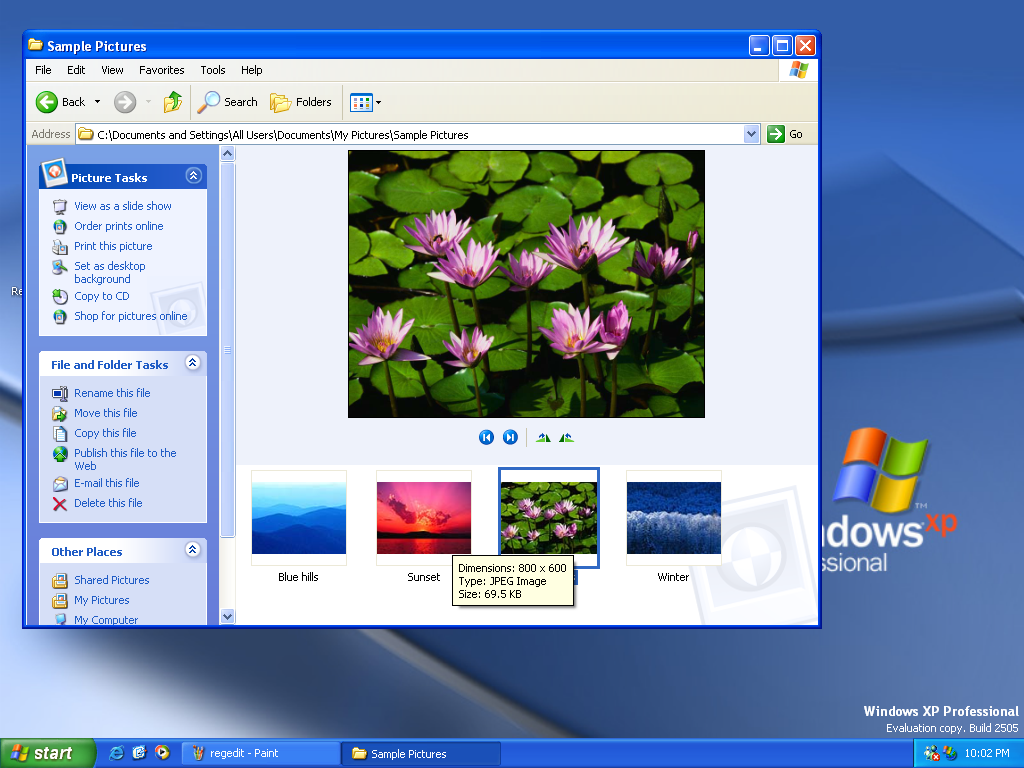The height and width of the screenshot is (768, 1024).
Task: Select the Water lilies thumbnail
Action: pyautogui.click(x=549, y=518)
